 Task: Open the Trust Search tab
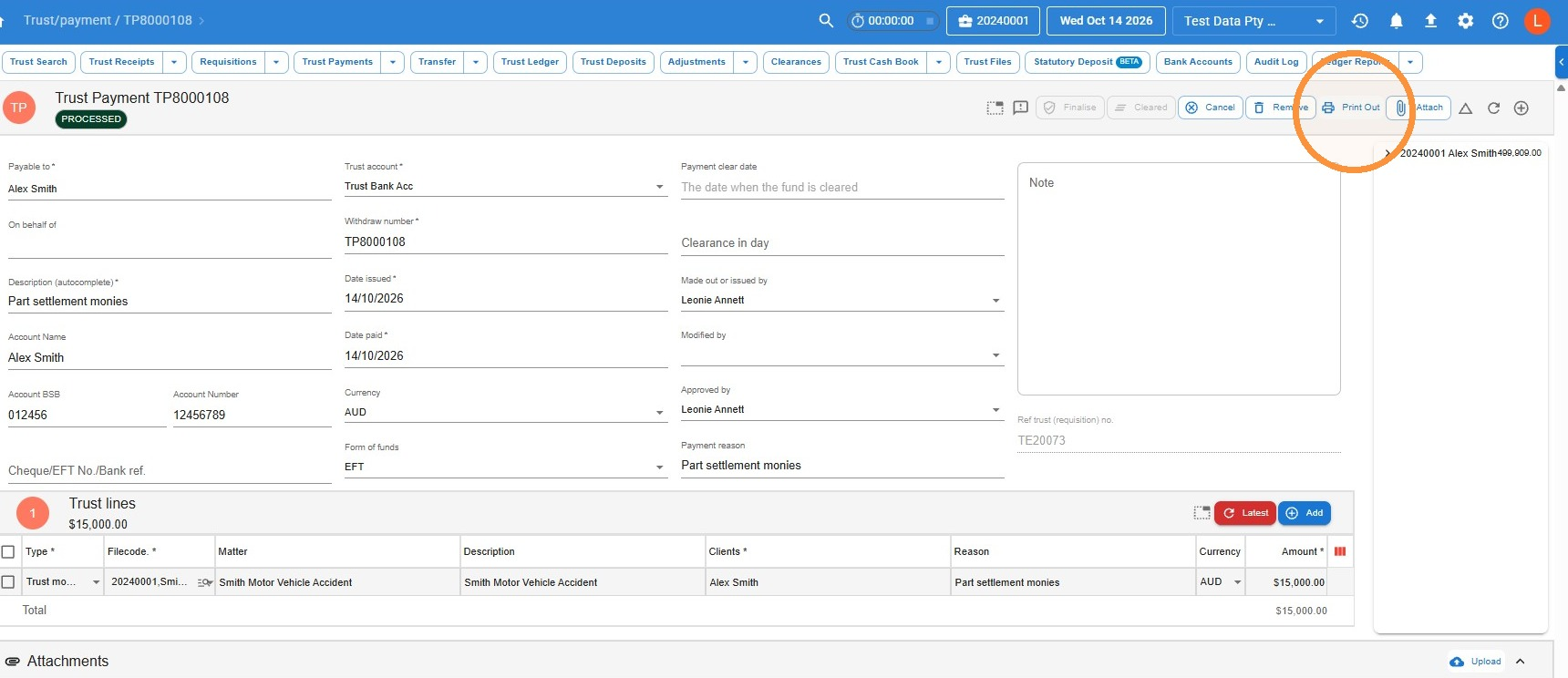pyautogui.click(x=38, y=62)
